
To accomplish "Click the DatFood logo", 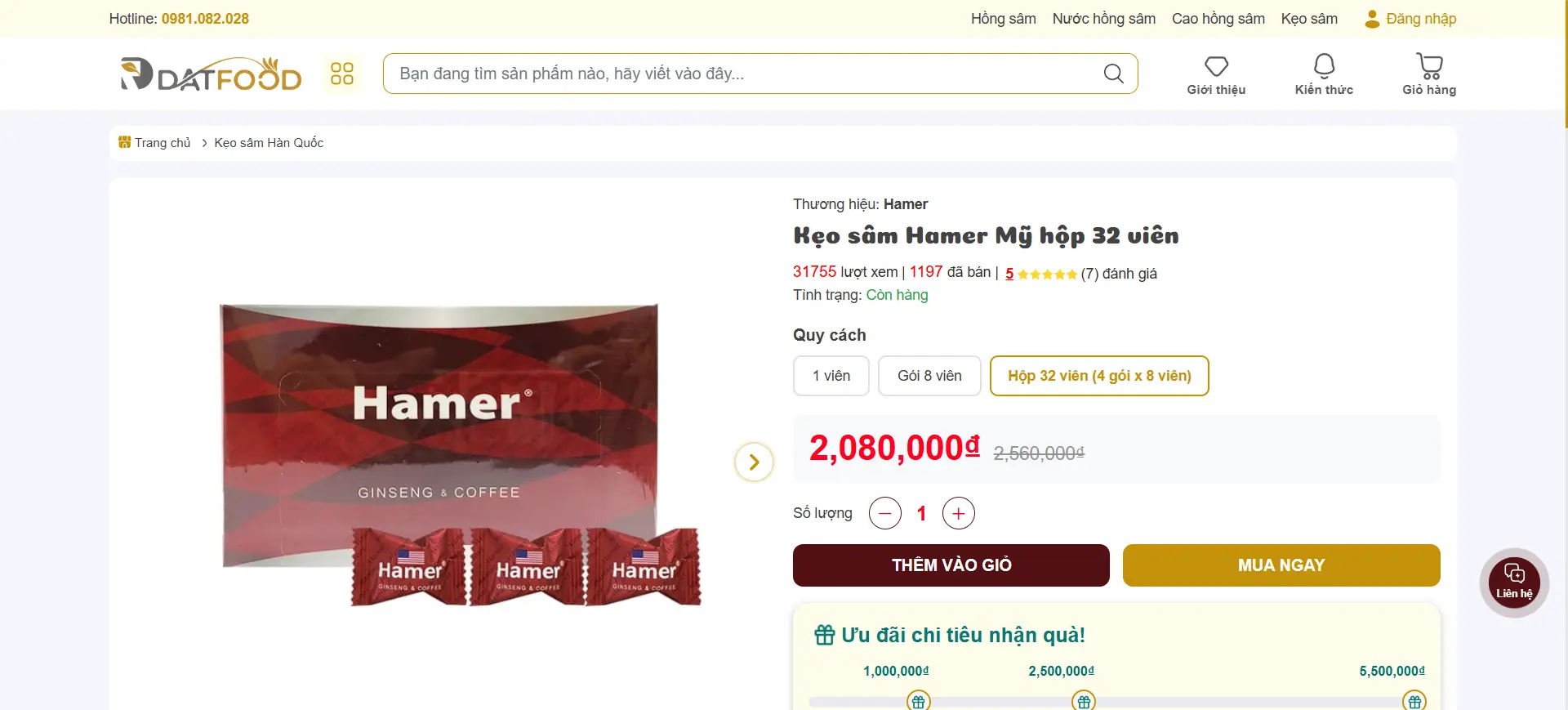I will (x=211, y=74).
